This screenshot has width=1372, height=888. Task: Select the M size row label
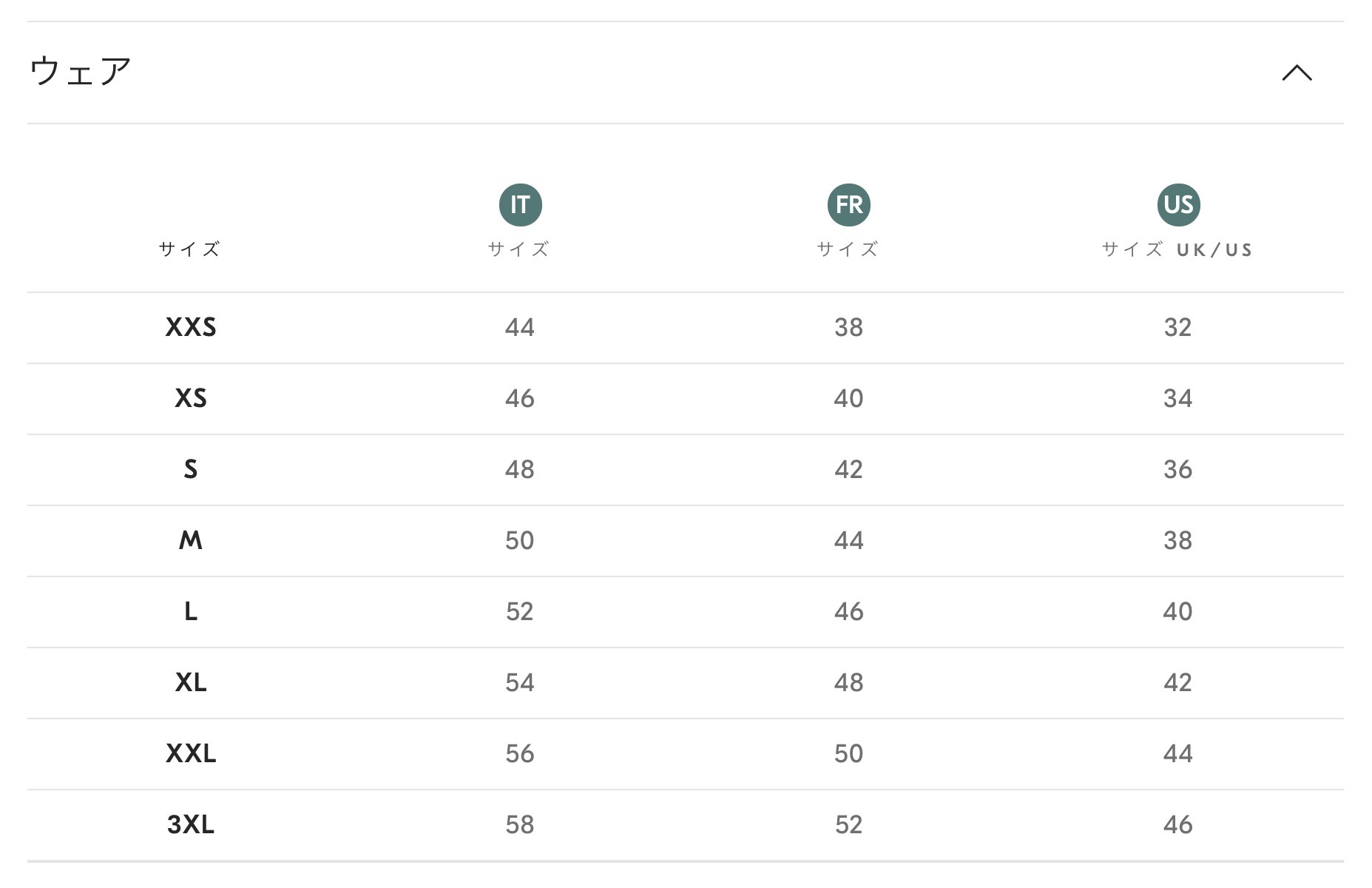[x=191, y=540]
